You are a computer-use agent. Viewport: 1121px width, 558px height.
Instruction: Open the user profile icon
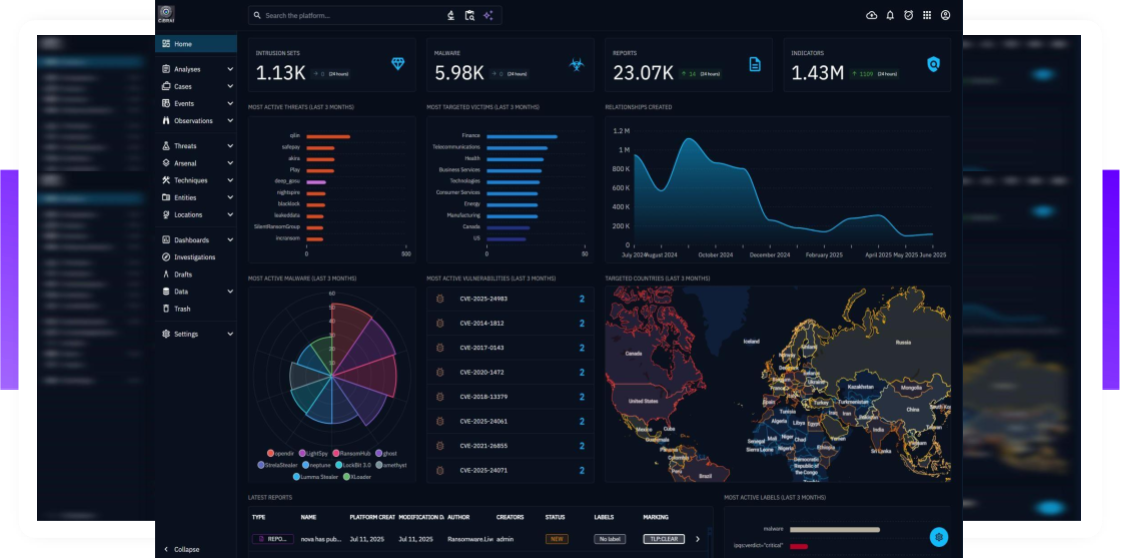click(x=945, y=15)
